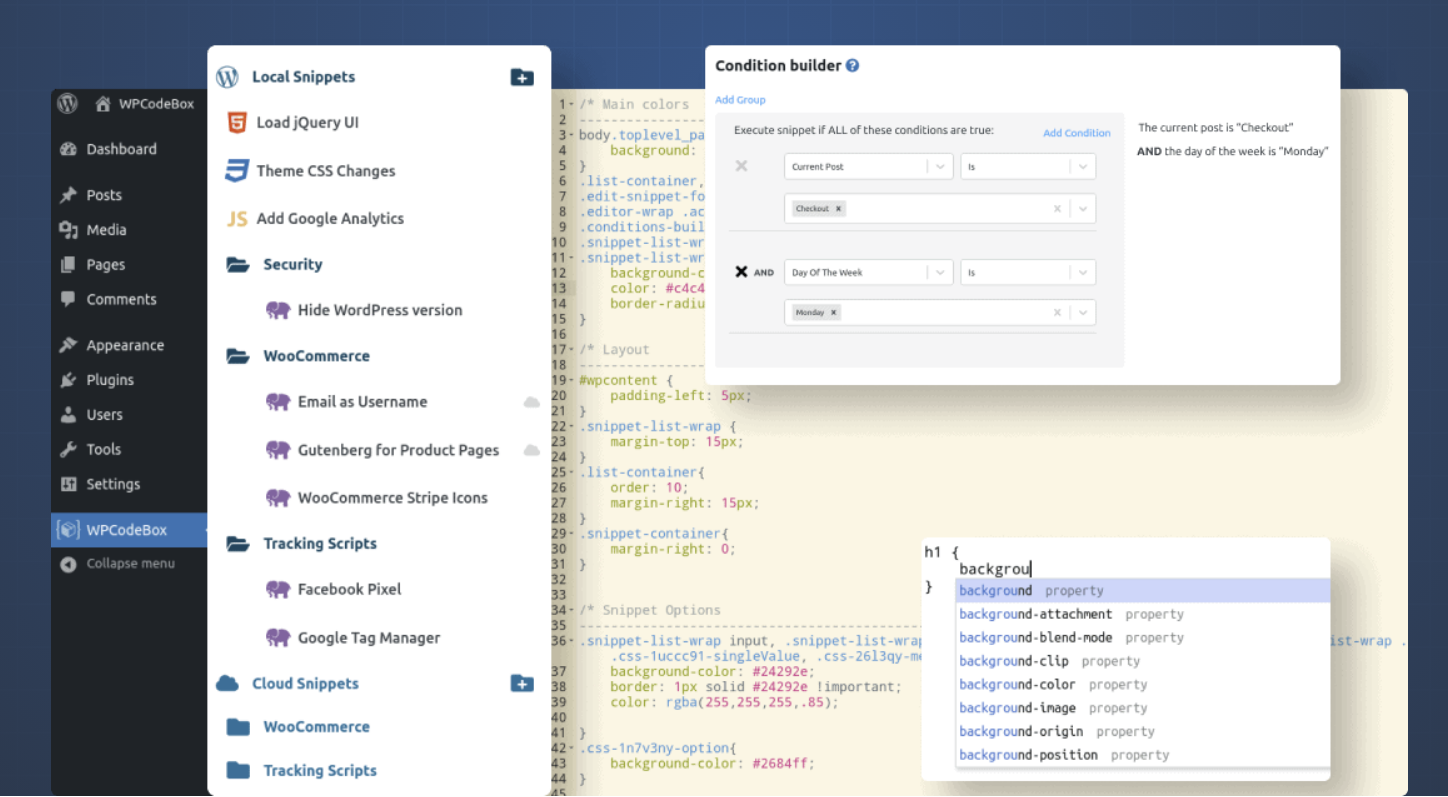Click WordPress icon beside Local Snippets
This screenshot has height=797, width=1448.
point(227,77)
